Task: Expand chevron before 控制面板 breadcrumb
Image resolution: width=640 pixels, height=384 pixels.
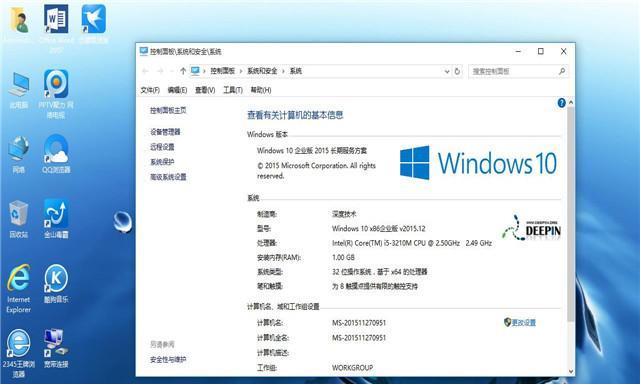Action: 204,71
